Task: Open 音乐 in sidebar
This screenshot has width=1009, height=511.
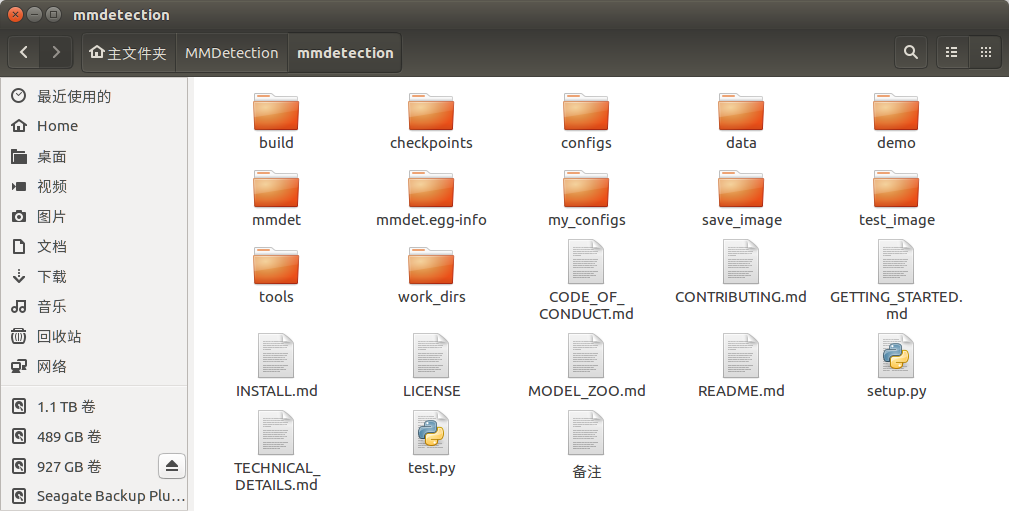Action: (x=94, y=306)
